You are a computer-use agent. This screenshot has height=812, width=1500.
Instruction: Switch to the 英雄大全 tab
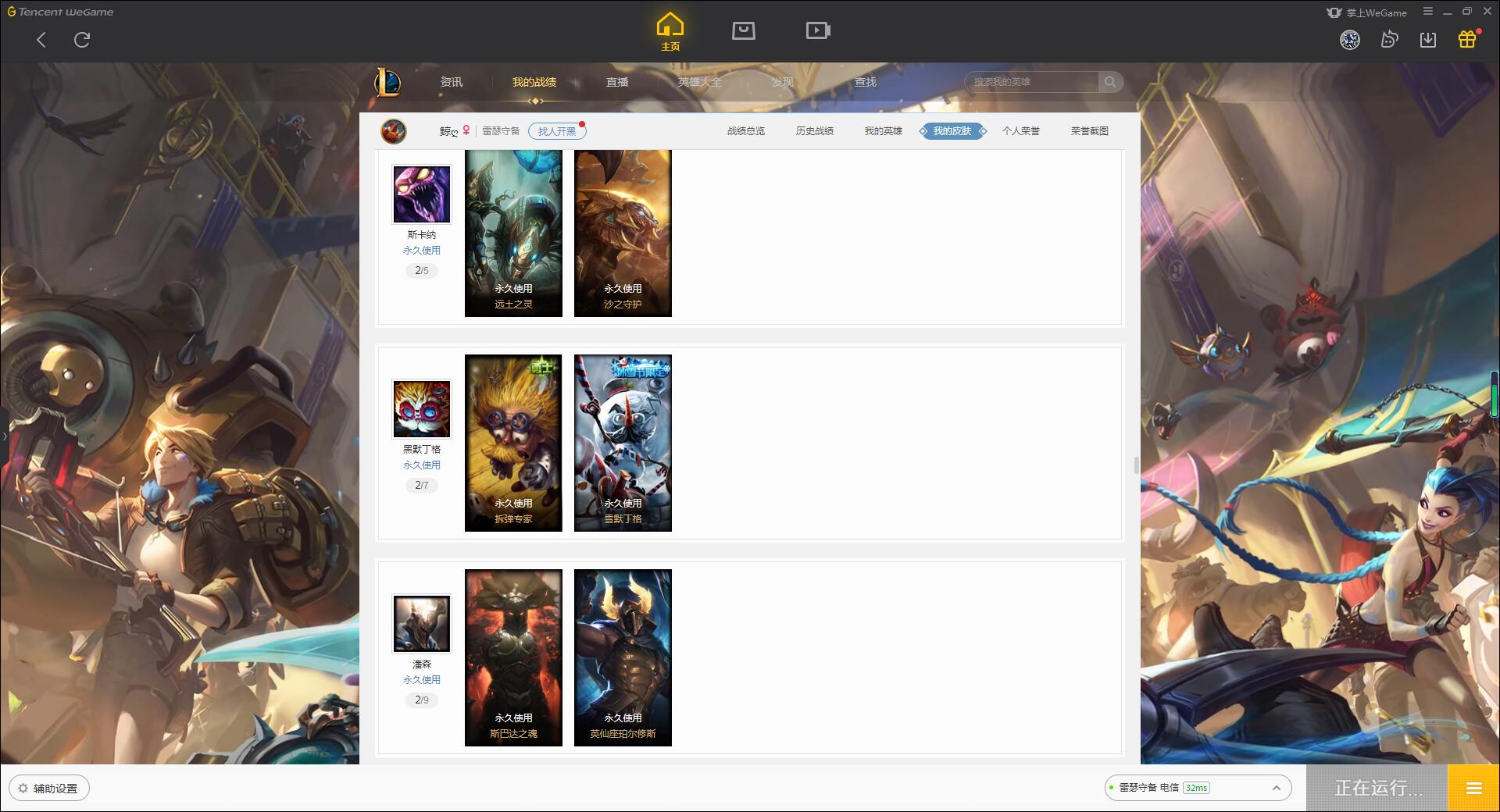click(x=700, y=82)
